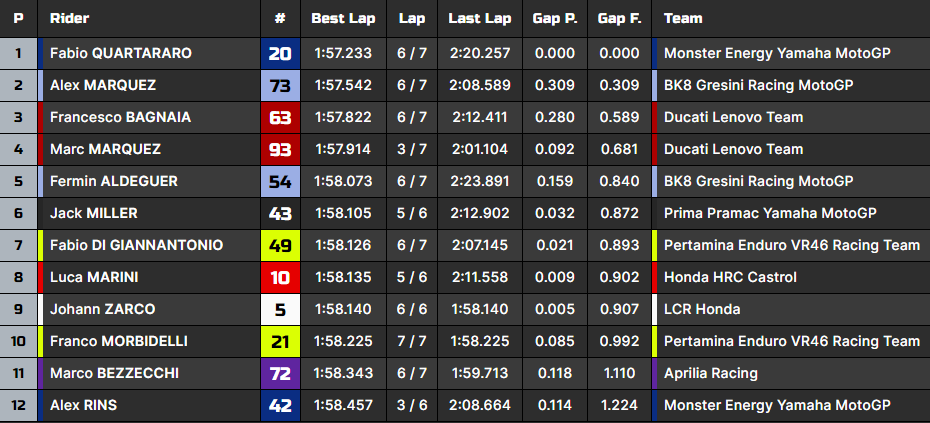Click Zarco's white number 5 badge

pyautogui.click(x=280, y=310)
